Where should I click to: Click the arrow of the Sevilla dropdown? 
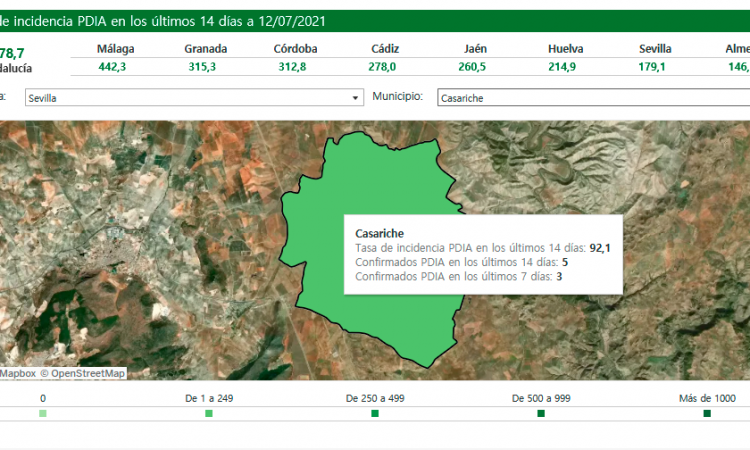(356, 98)
